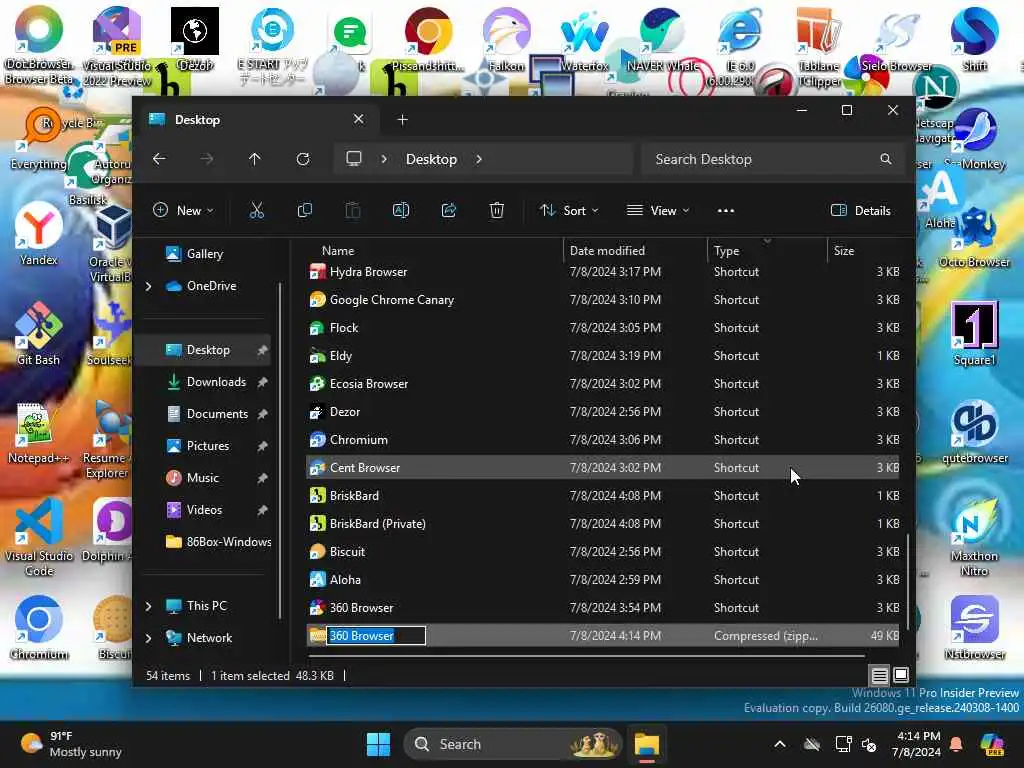The width and height of the screenshot is (1024, 768).
Task: Click the Cut scissors icon in toolbar
Action: (x=257, y=210)
